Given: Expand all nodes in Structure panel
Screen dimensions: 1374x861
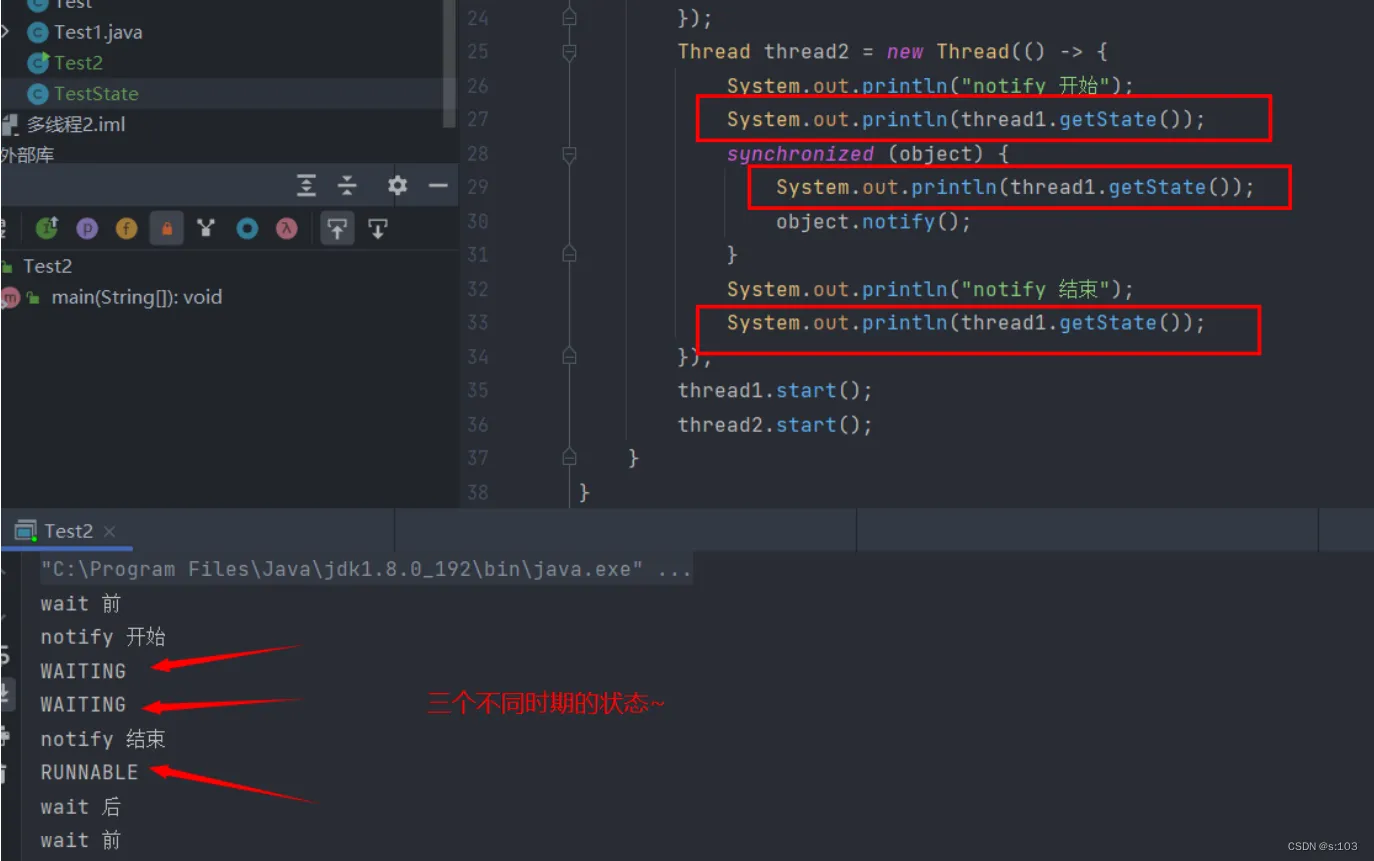Looking at the screenshot, I should [307, 185].
